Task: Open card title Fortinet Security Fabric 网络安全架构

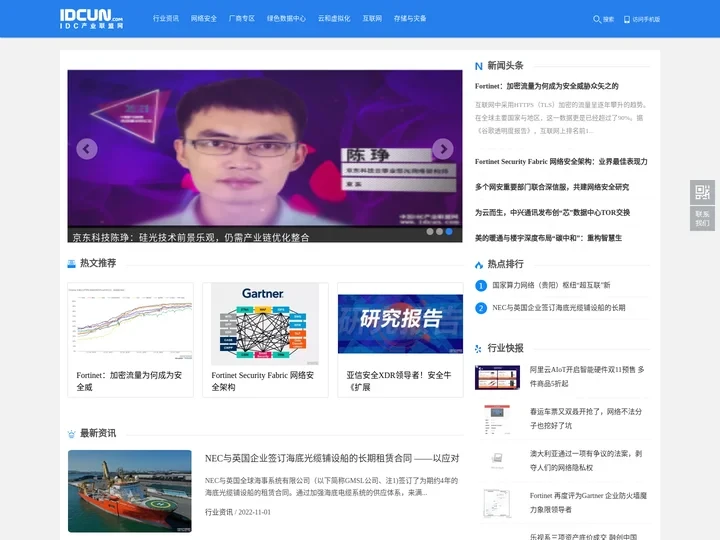Action: pos(263,381)
